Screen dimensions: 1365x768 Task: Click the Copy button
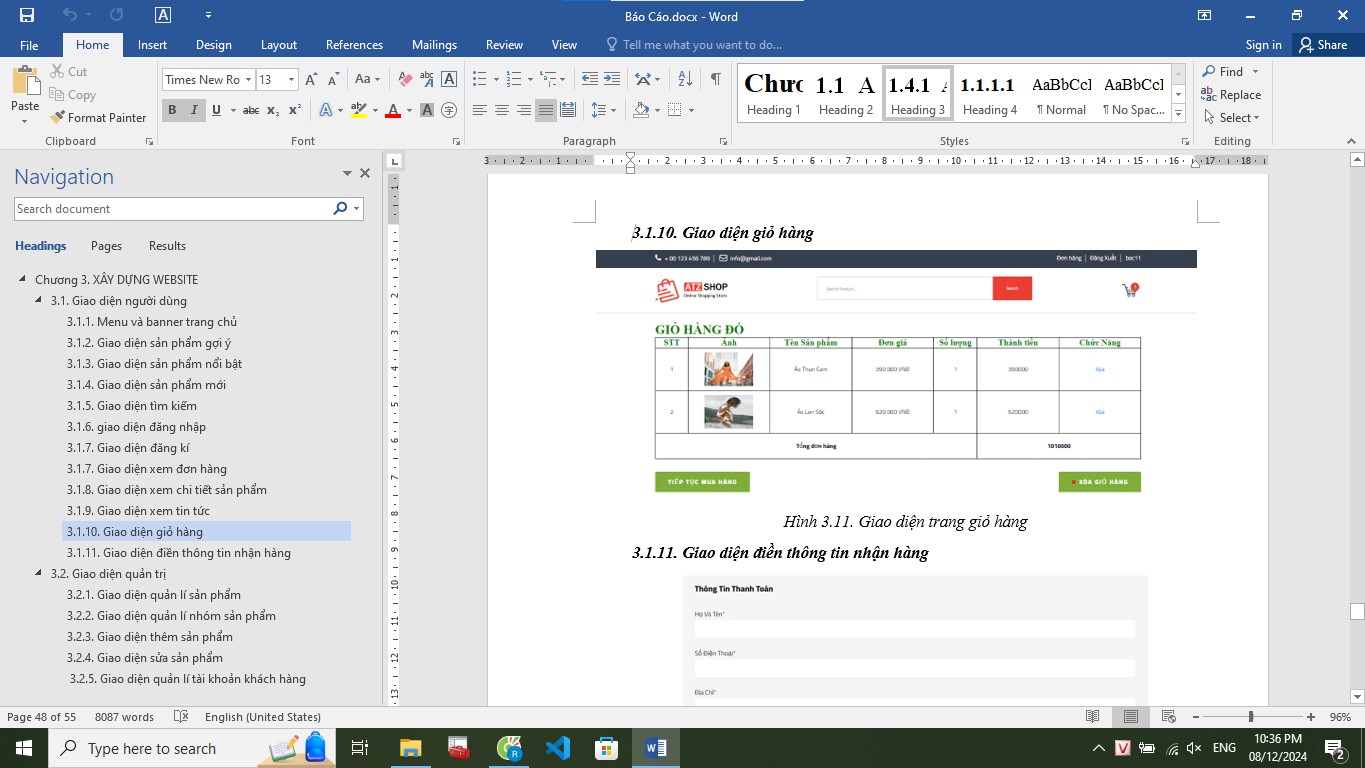pyautogui.click(x=73, y=95)
